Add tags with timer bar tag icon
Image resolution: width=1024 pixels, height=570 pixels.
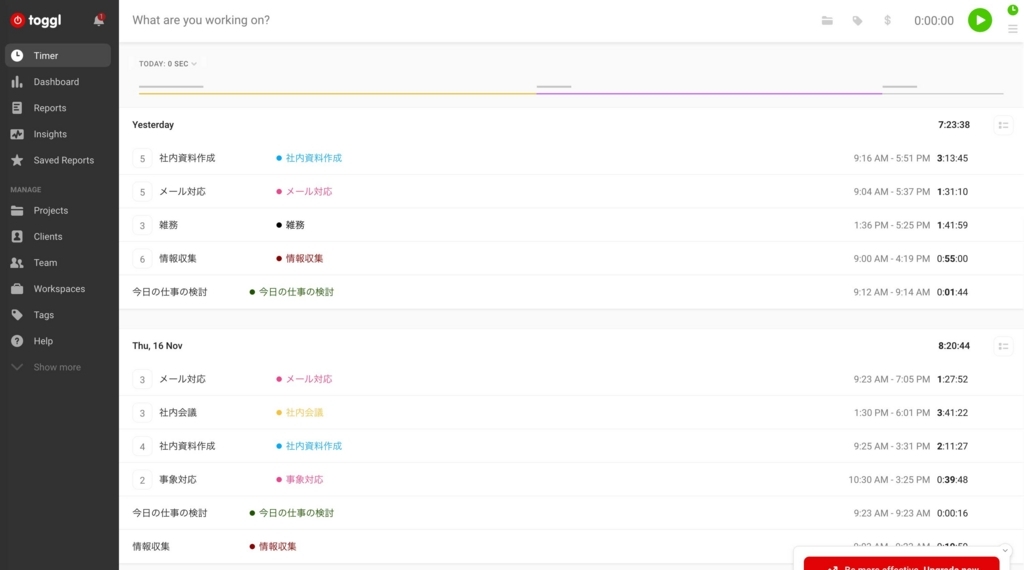(x=857, y=21)
